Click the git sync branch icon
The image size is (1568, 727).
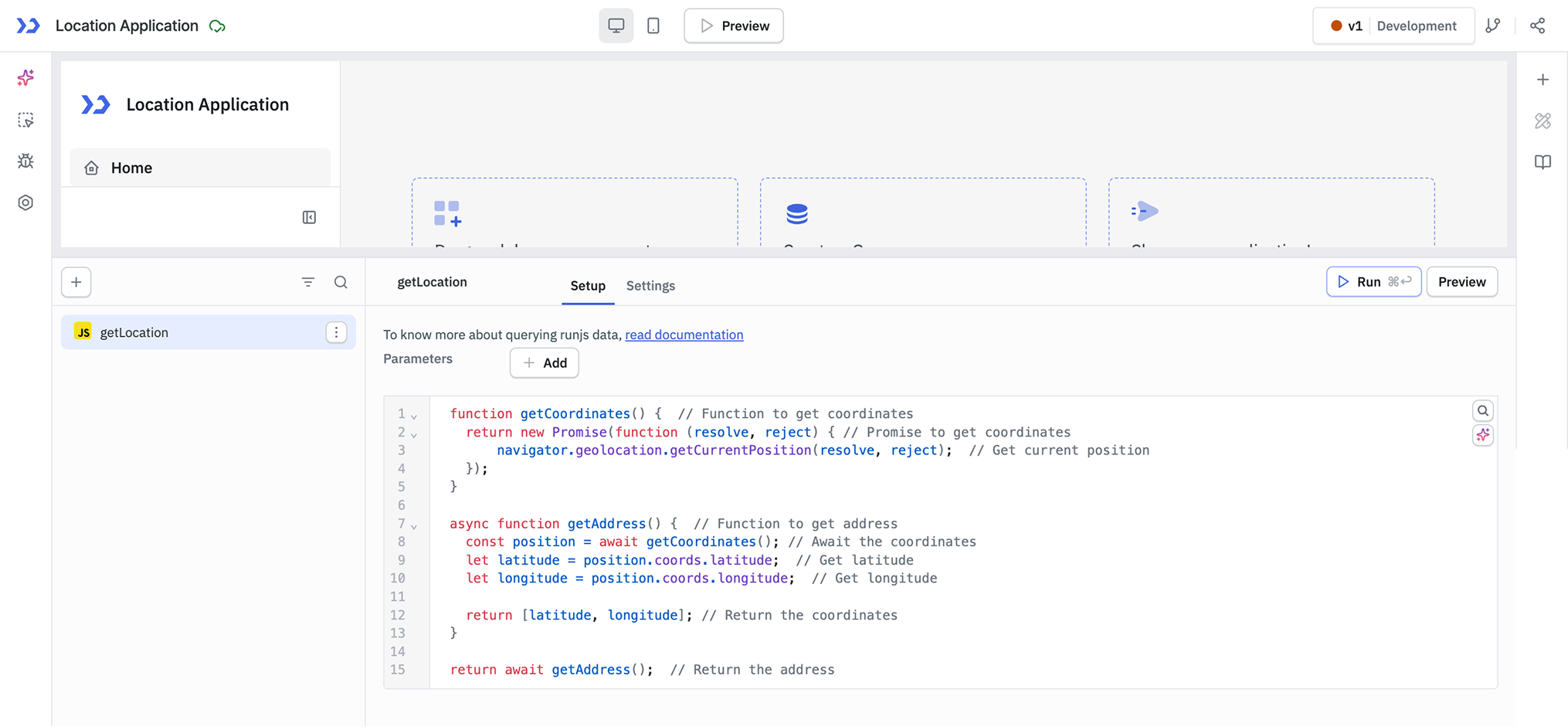click(1493, 25)
